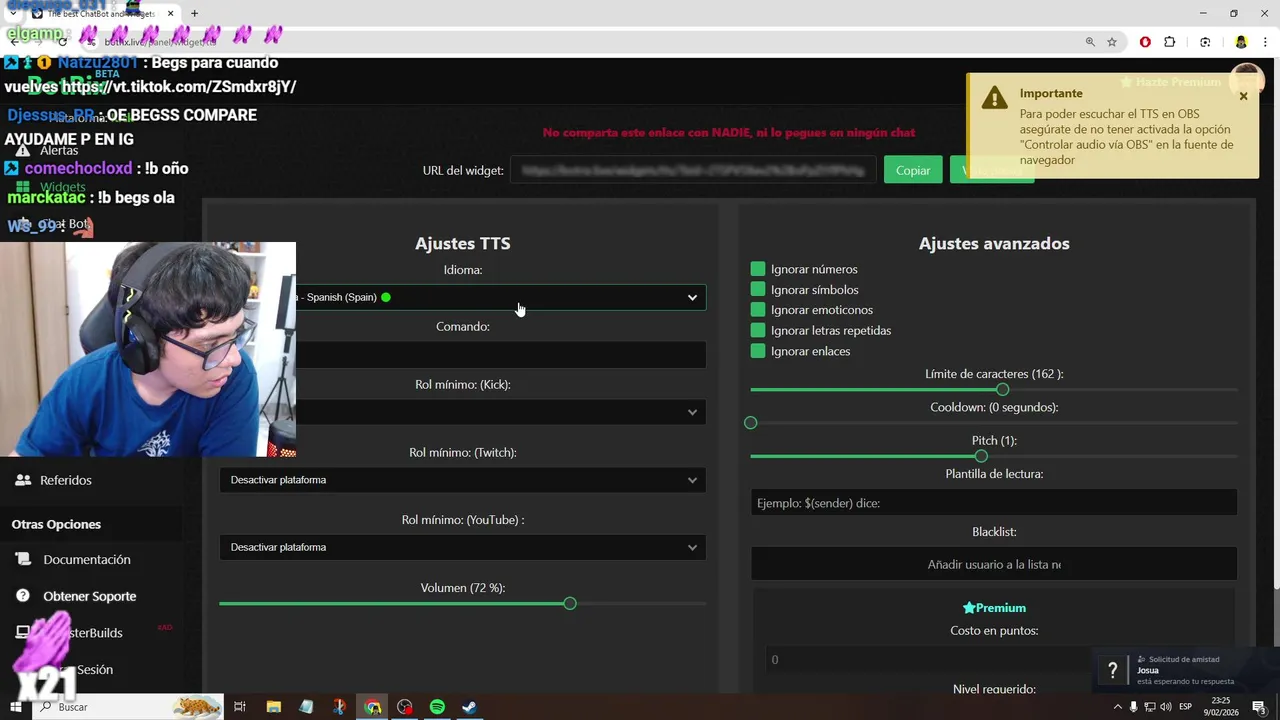Copy the widget URL with Copiar button
The width and height of the screenshot is (1280, 720).
click(913, 170)
